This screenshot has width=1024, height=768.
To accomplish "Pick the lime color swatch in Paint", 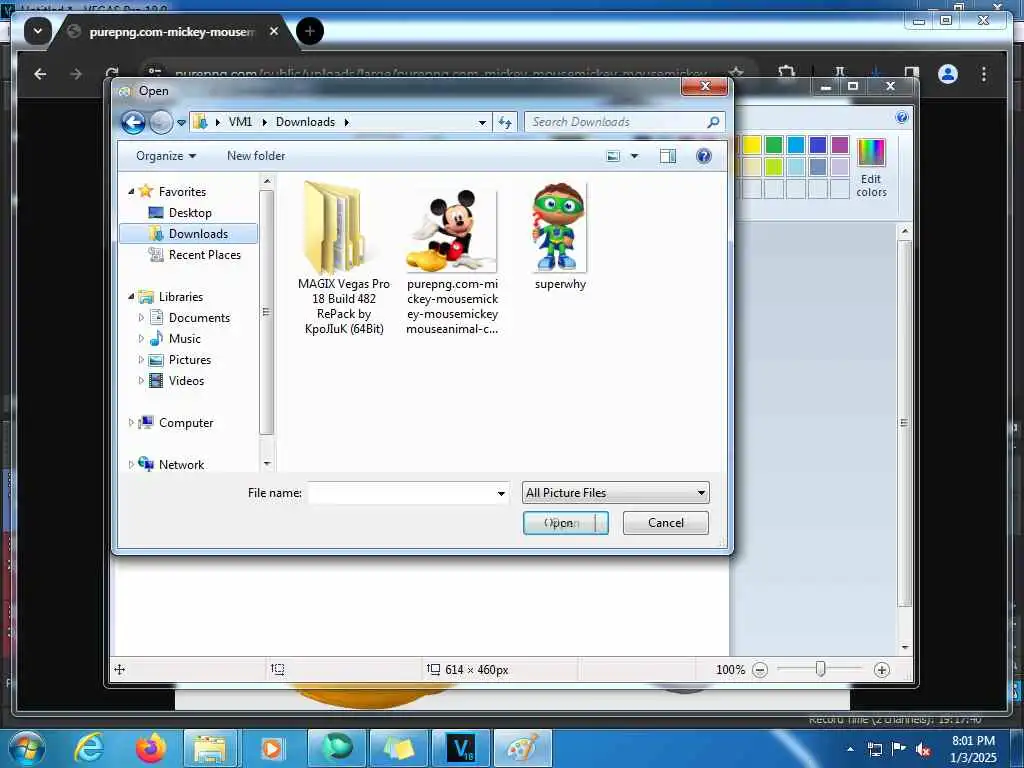I will point(774,167).
